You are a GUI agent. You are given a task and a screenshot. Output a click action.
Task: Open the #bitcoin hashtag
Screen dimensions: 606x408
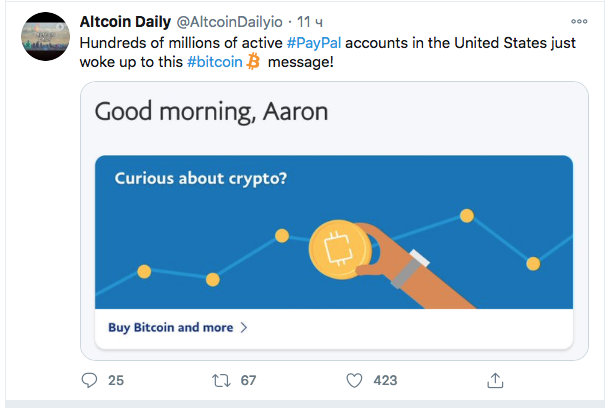[215, 62]
